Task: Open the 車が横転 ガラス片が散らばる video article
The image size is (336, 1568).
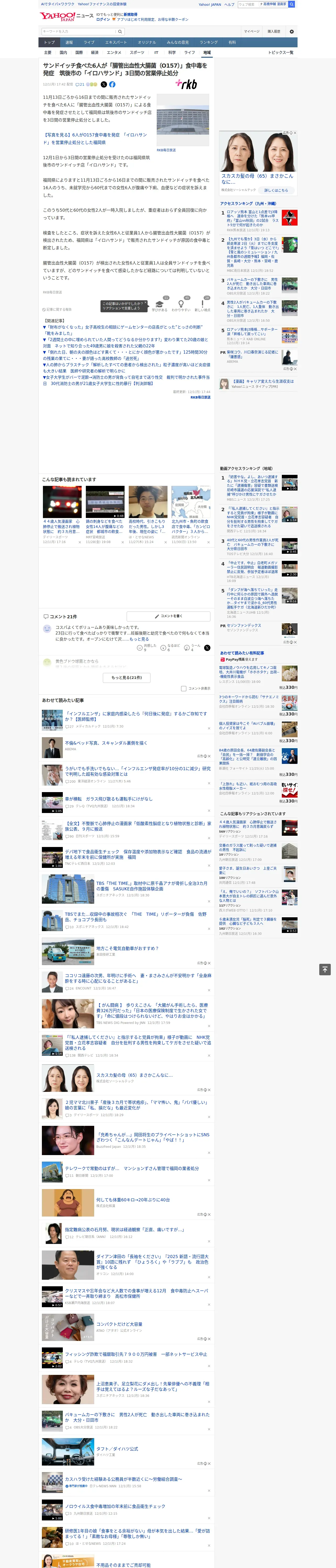Action: (x=109, y=799)
